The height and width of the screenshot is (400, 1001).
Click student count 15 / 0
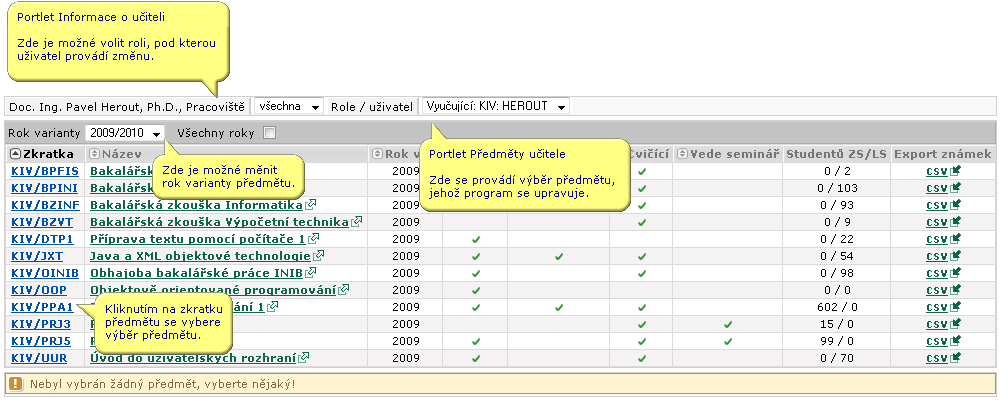click(x=836, y=324)
